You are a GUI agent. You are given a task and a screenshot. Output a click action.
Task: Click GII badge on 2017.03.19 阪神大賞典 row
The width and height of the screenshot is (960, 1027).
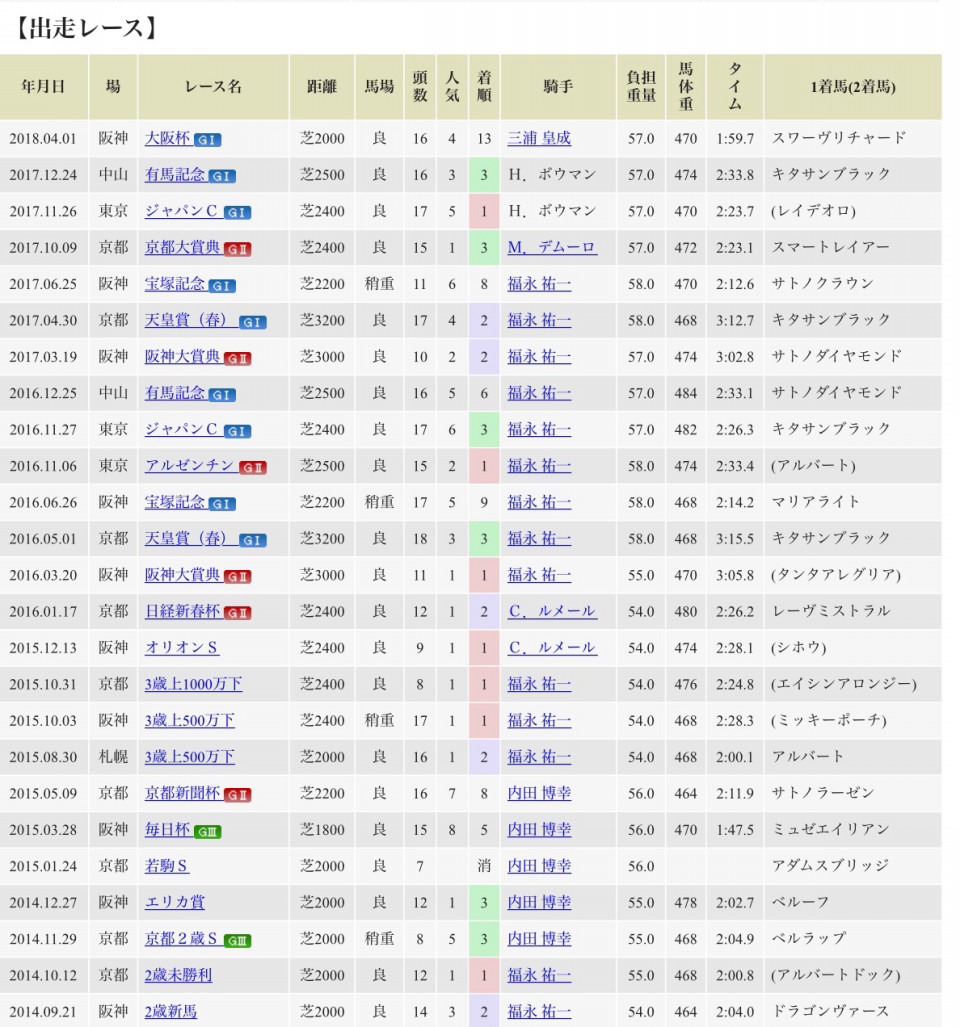237,358
